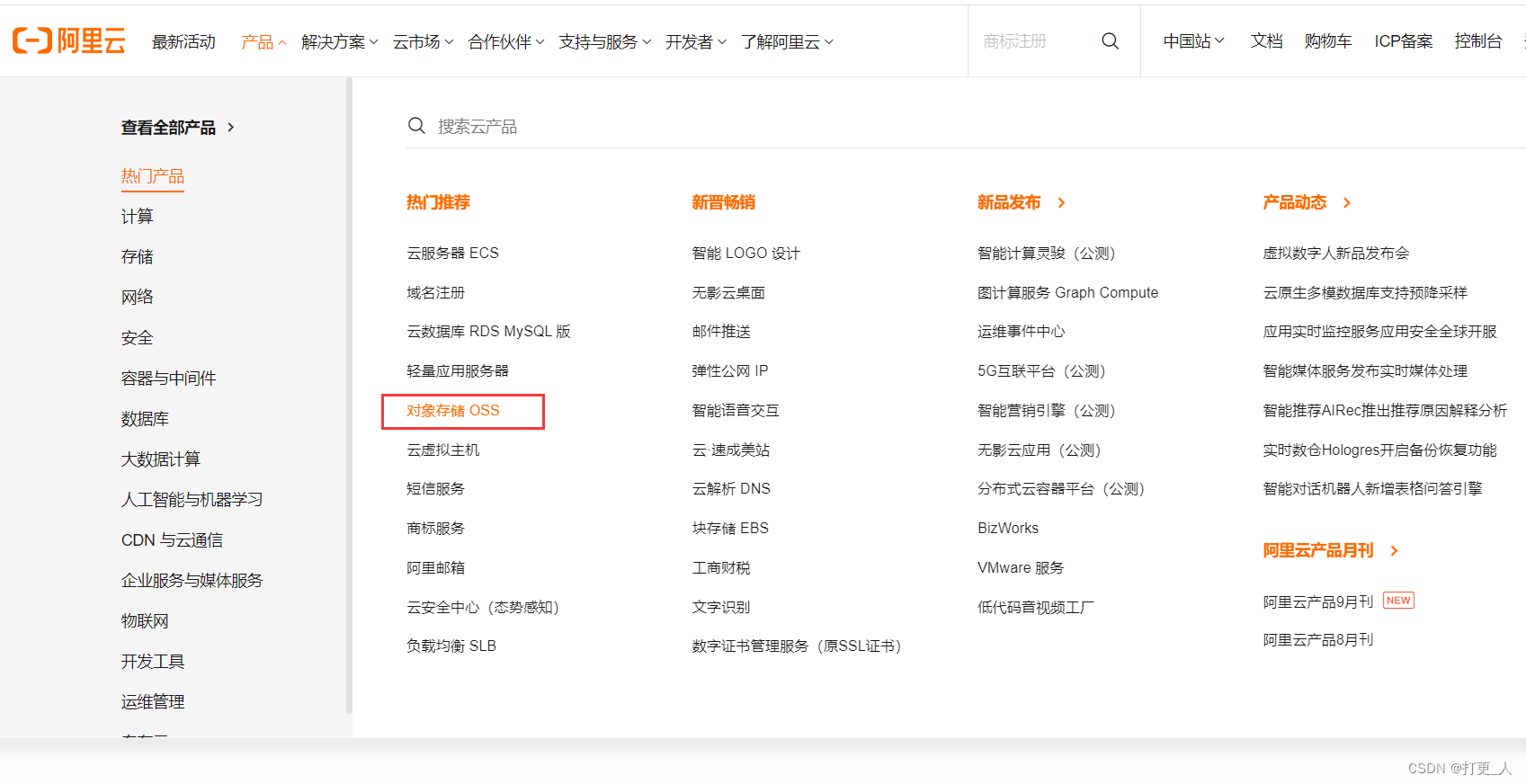
Task: Click the Alibaba Cloud logo
Action: click(x=68, y=40)
